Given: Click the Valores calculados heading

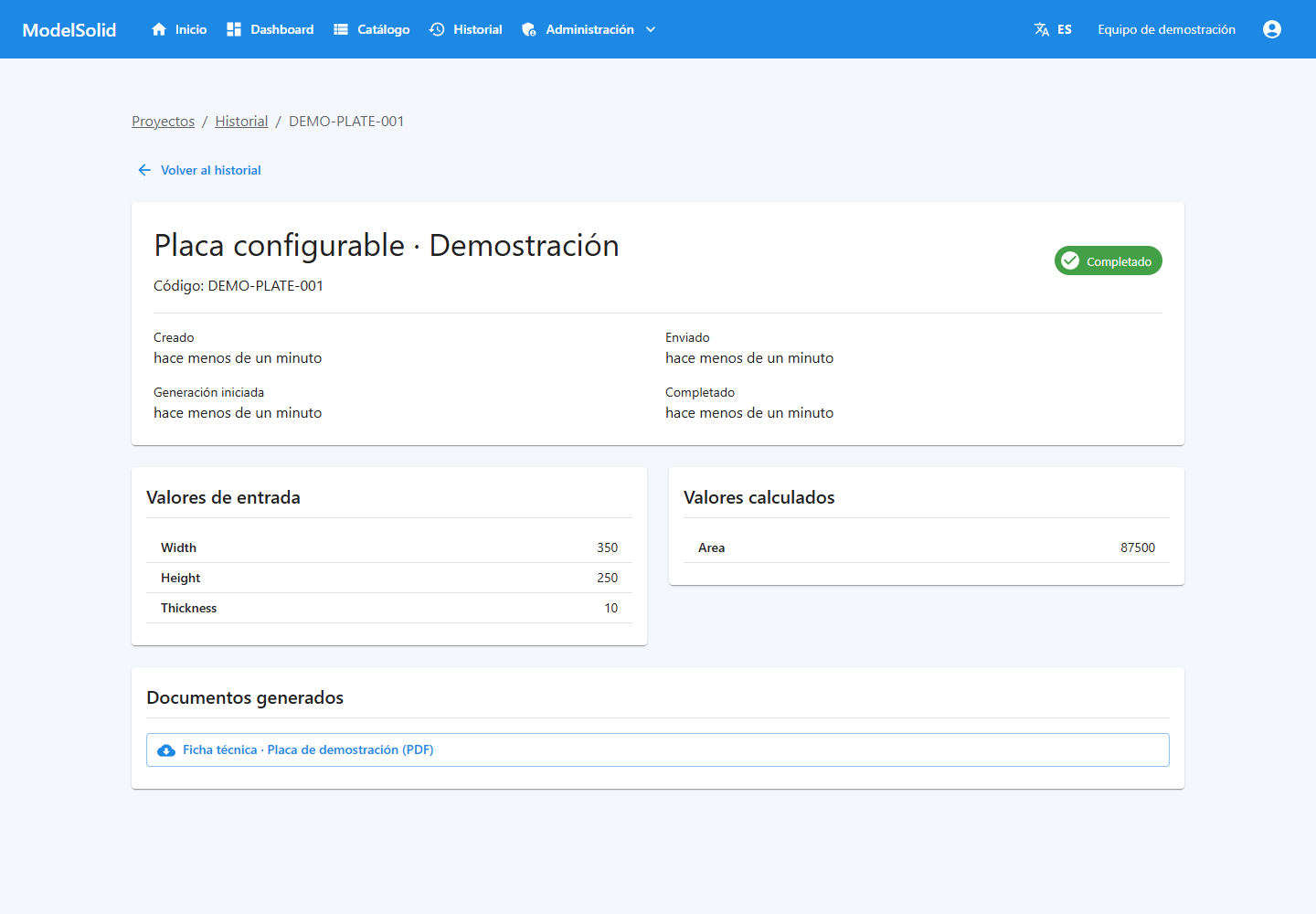Looking at the screenshot, I should tap(759, 497).
